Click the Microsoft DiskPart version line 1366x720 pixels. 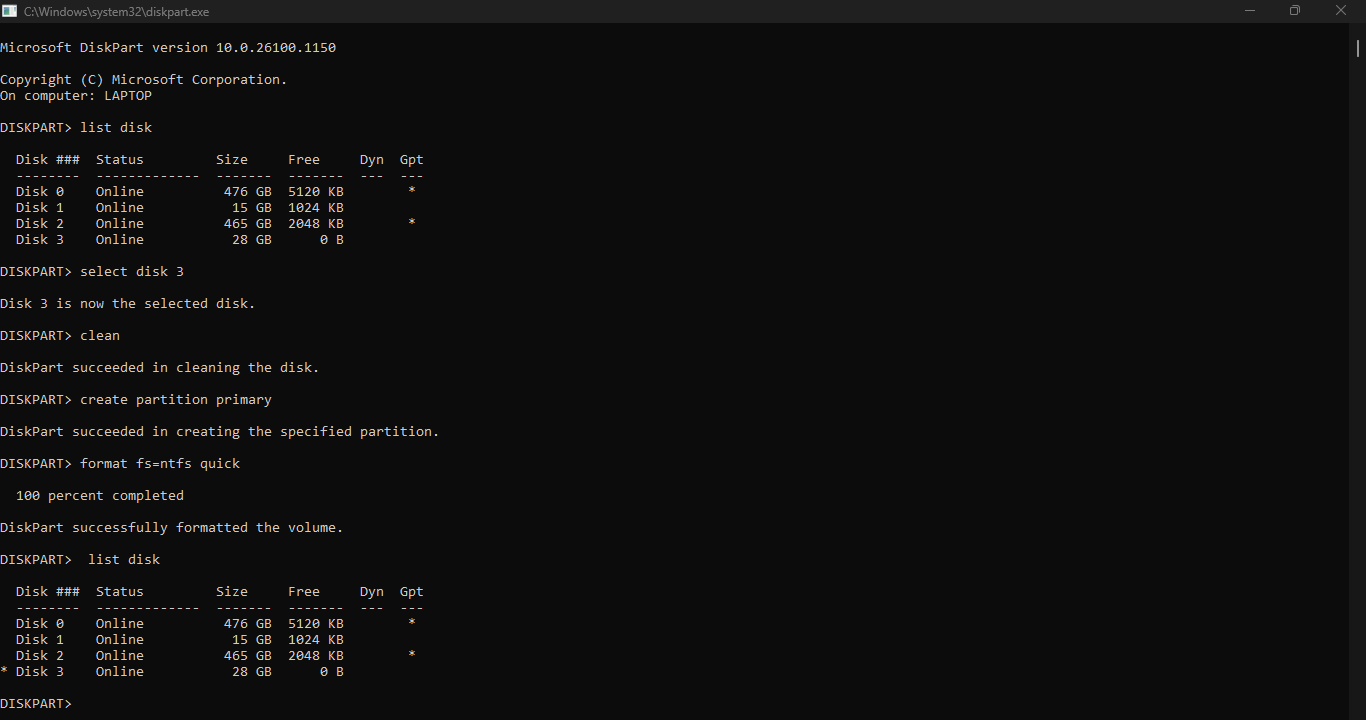coord(168,48)
